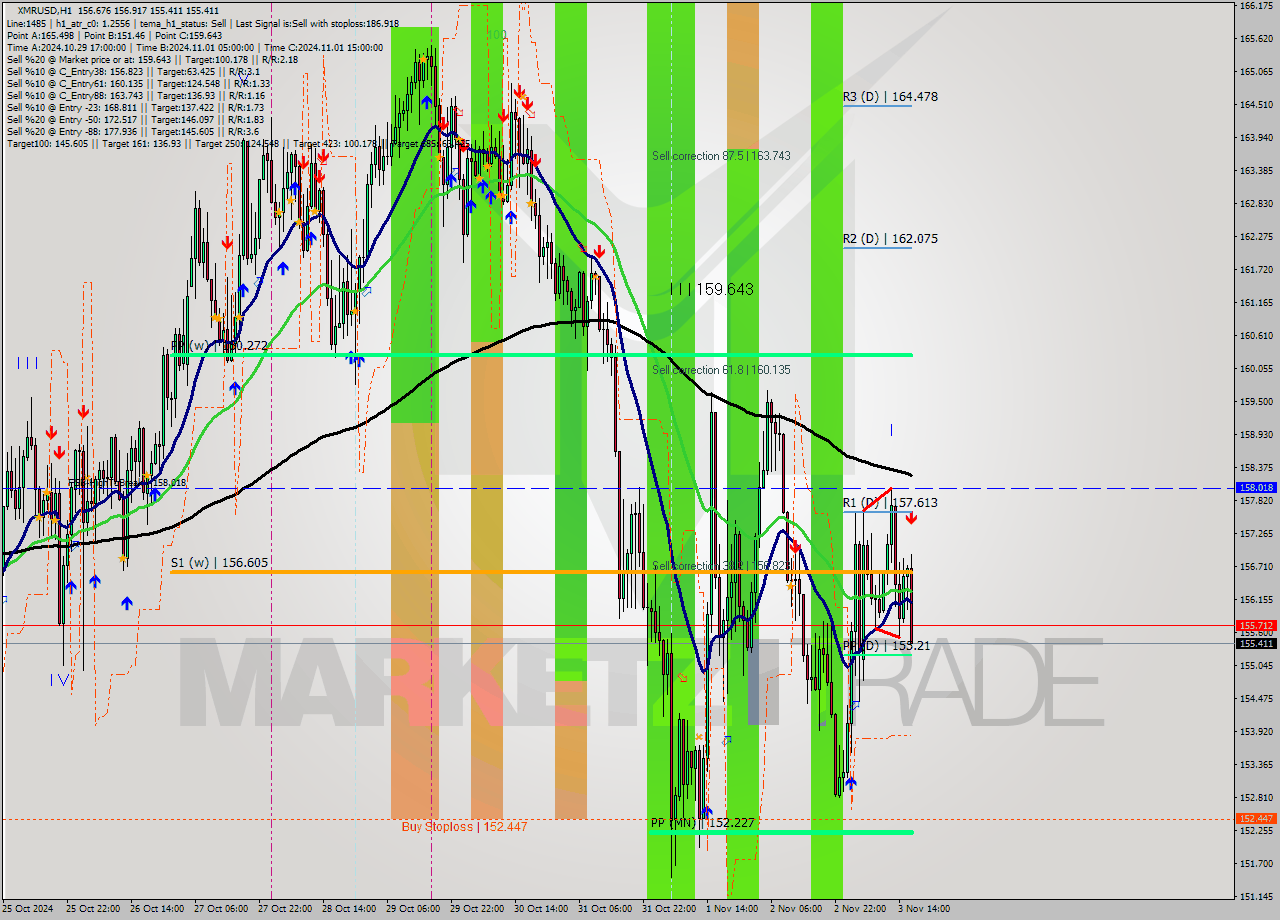Image resolution: width=1280 pixels, height=920 pixels.
Task: Click the 164.510 price axis value
Action: point(1256,105)
